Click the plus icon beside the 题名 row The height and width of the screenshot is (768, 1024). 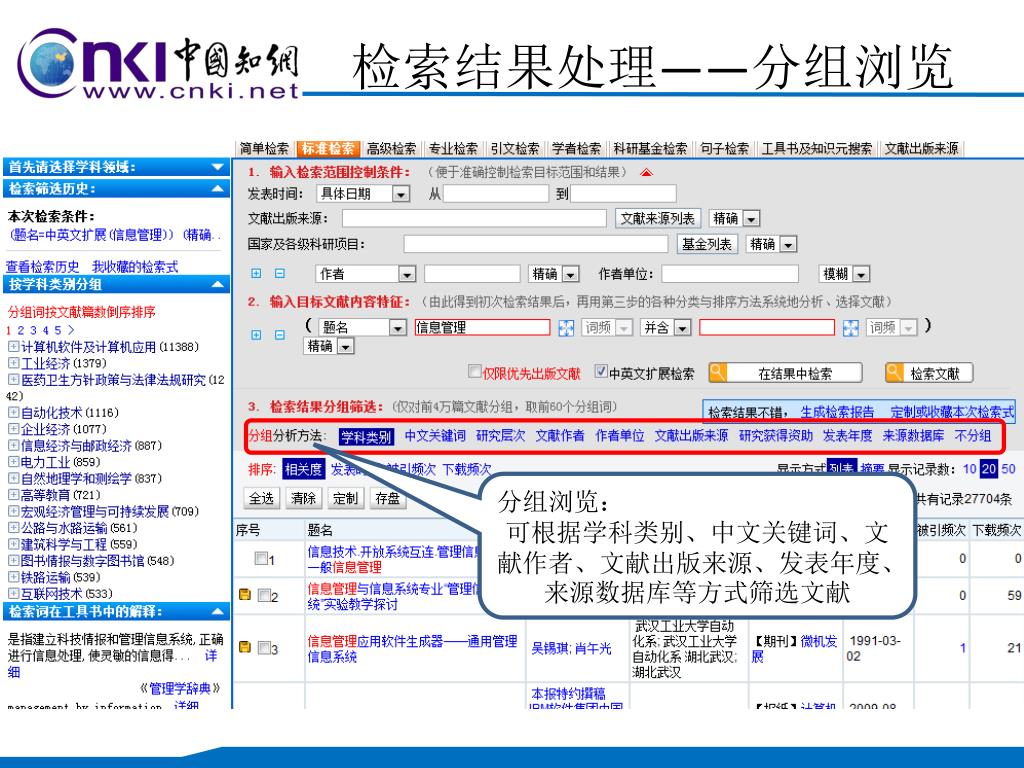coord(256,335)
